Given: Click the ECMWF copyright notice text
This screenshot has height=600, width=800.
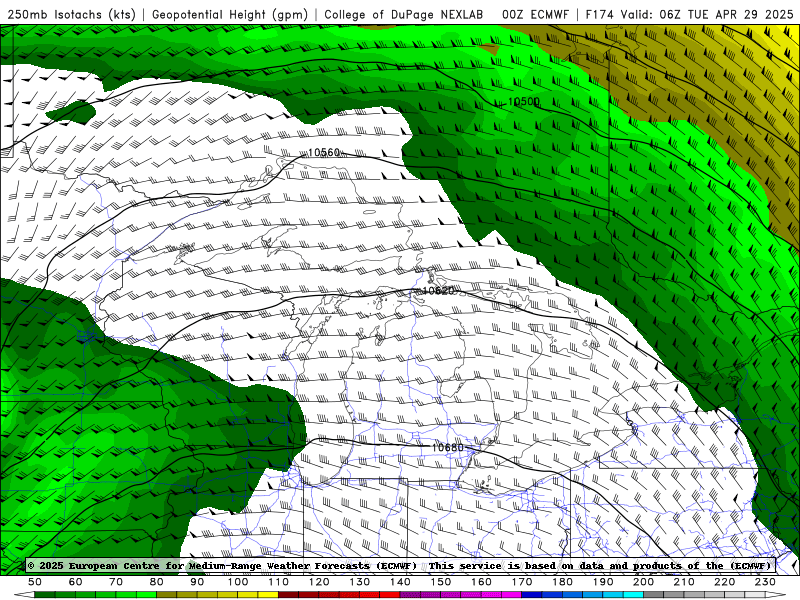Looking at the screenshot, I should point(400,566).
